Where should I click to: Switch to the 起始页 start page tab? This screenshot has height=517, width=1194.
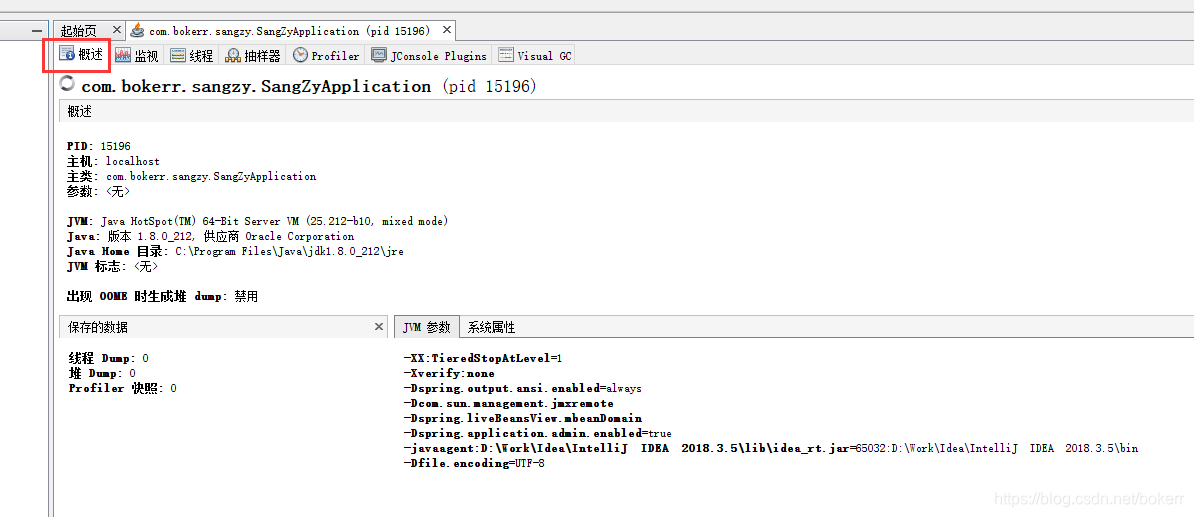coord(79,31)
